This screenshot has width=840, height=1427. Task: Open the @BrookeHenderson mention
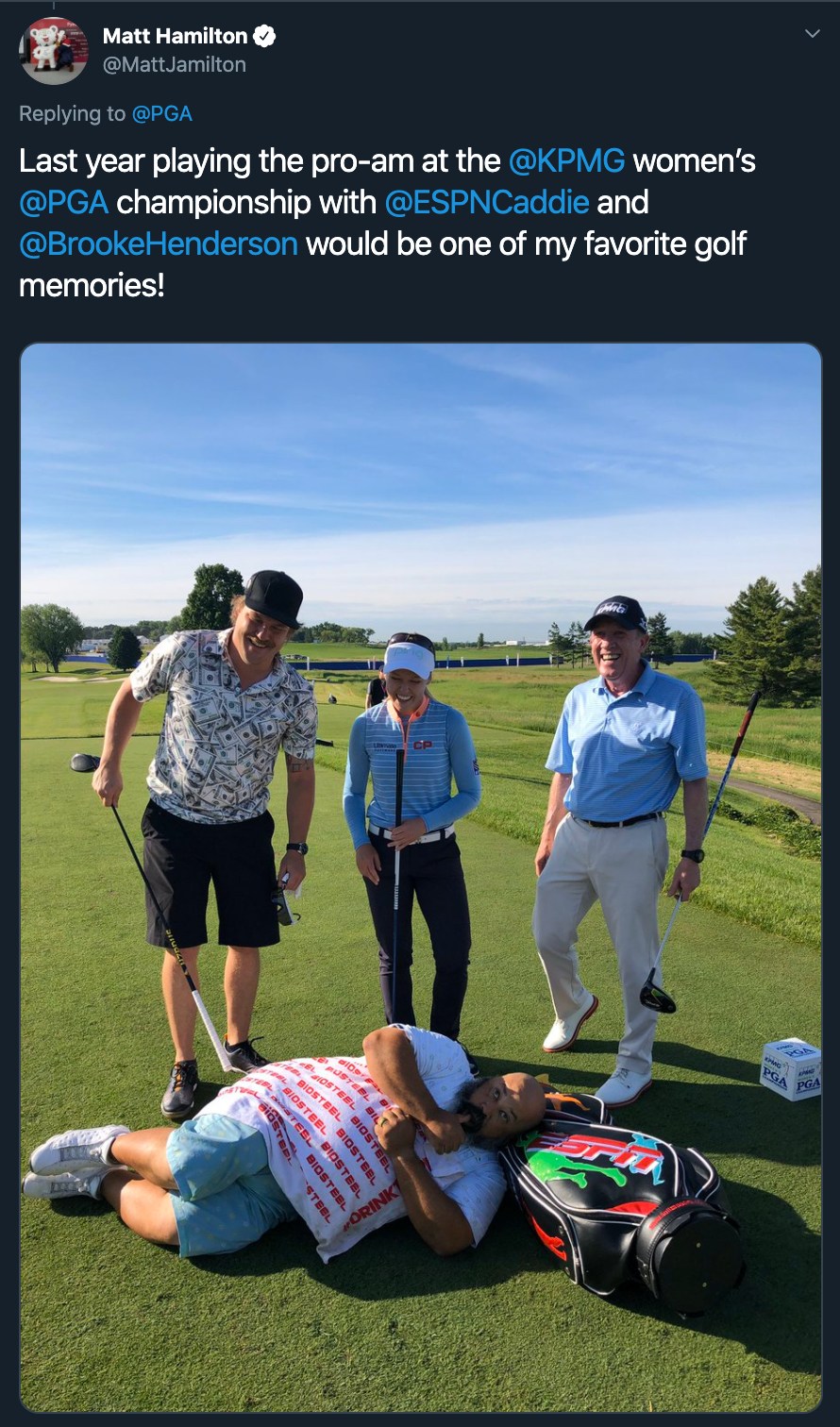pyautogui.click(x=159, y=244)
